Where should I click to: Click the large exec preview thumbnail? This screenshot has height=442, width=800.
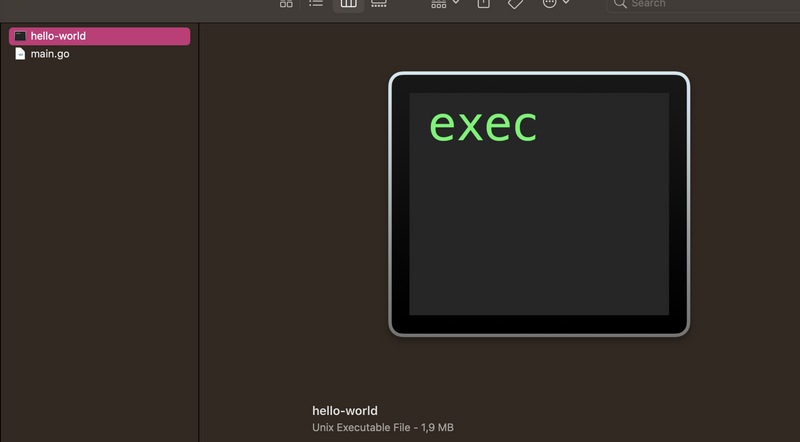pos(538,204)
